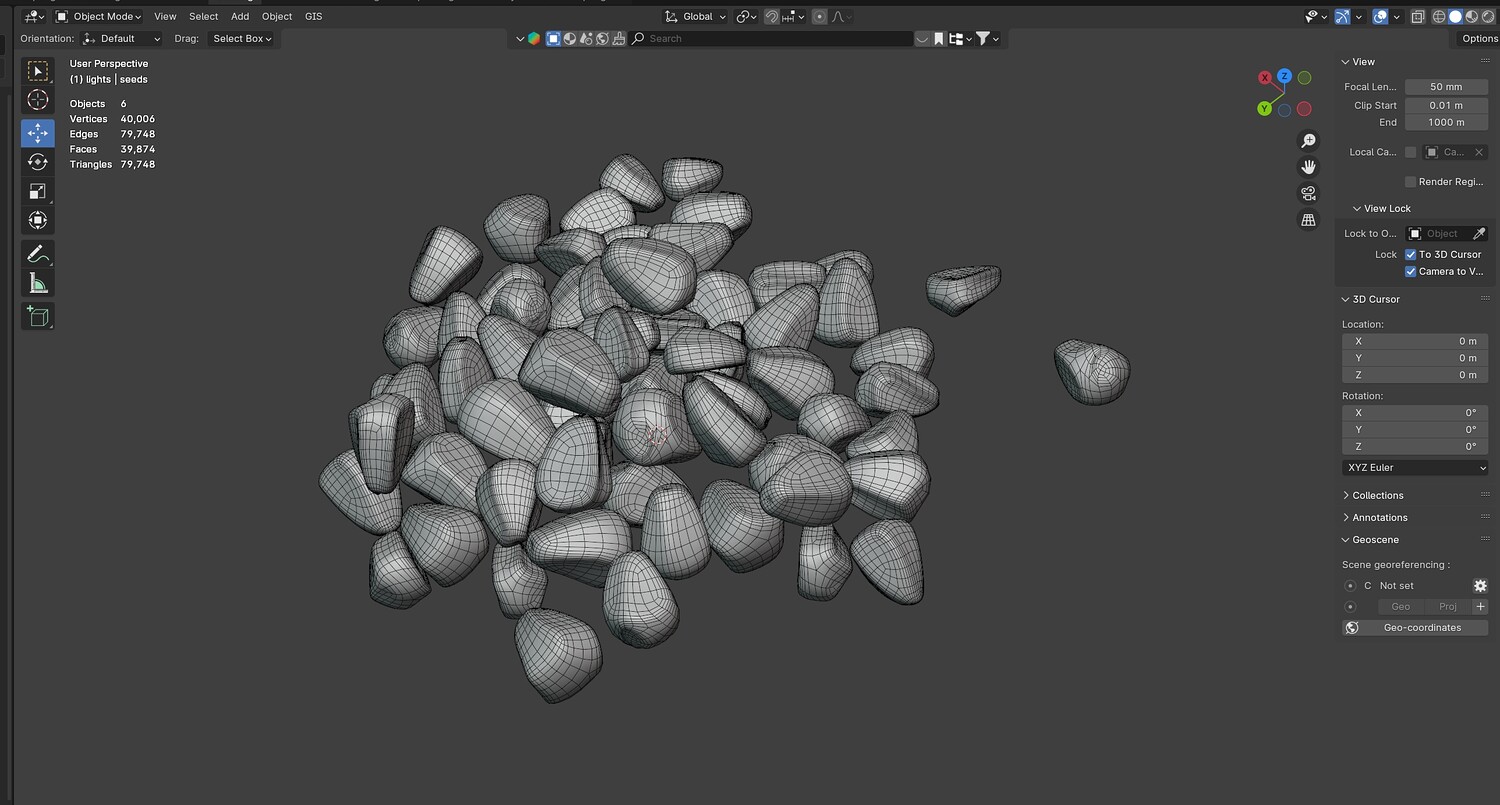Collapse the Geoscene panel
This screenshot has height=805, width=1500.
(1346, 540)
